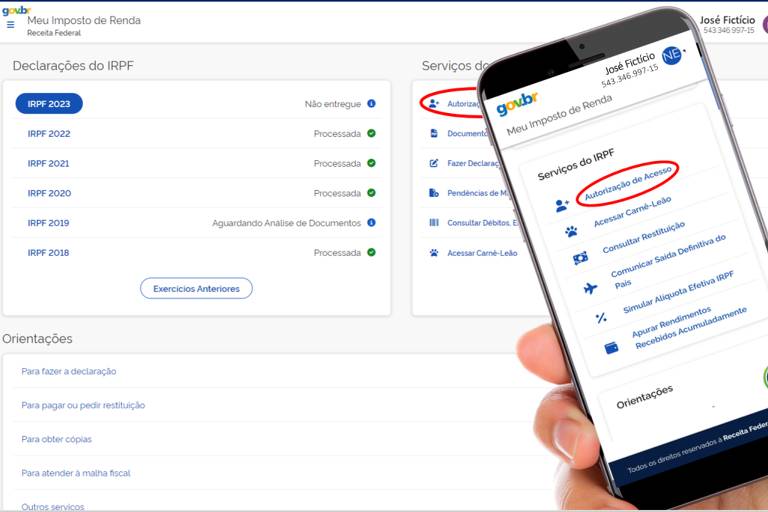This screenshot has width=768, height=512.
Task: Open Acessar Carnê-Leão on the phone
Action: tap(632, 212)
